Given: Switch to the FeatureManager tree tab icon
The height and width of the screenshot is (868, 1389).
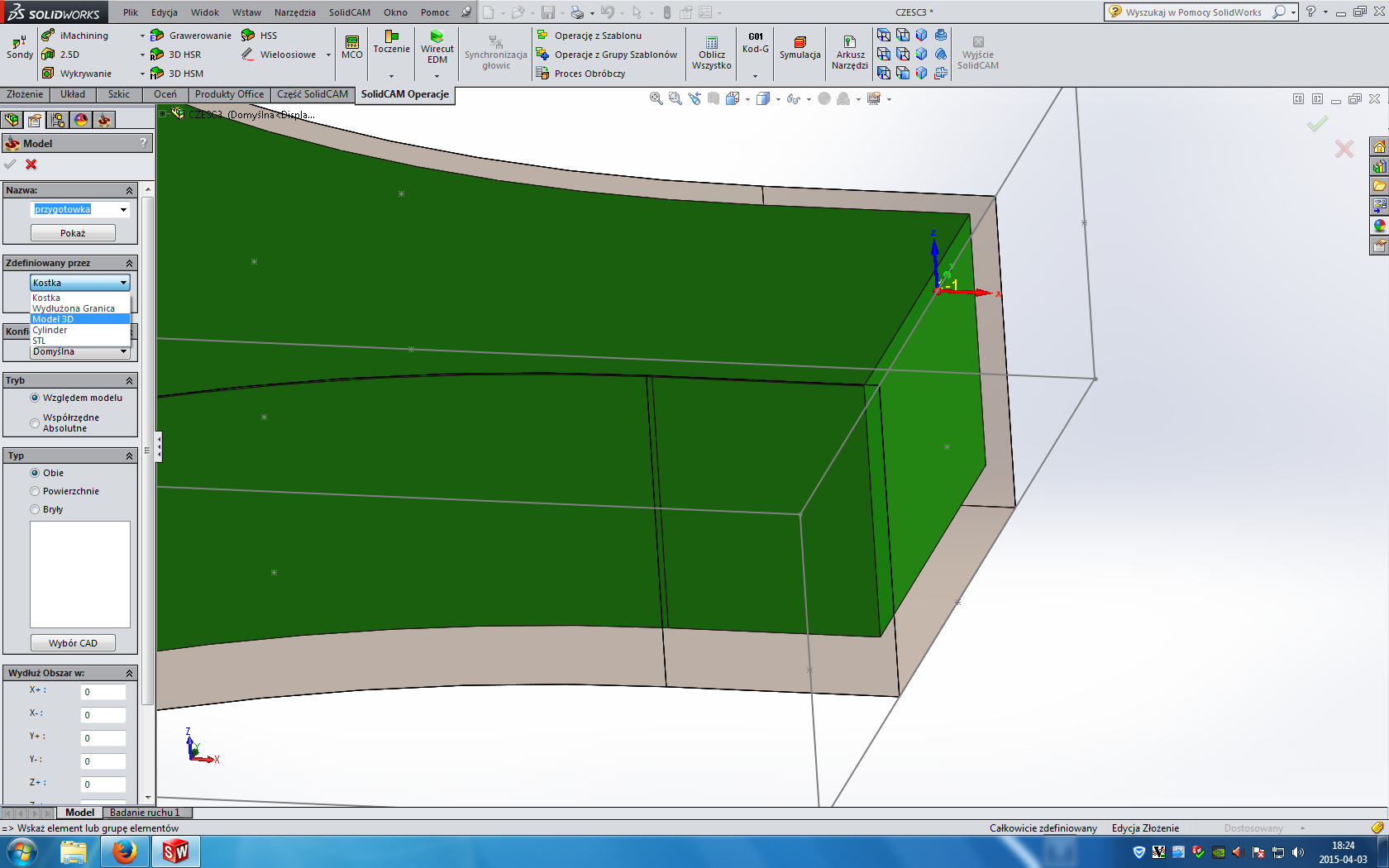Looking at the screenshot, I should [12, 120].
